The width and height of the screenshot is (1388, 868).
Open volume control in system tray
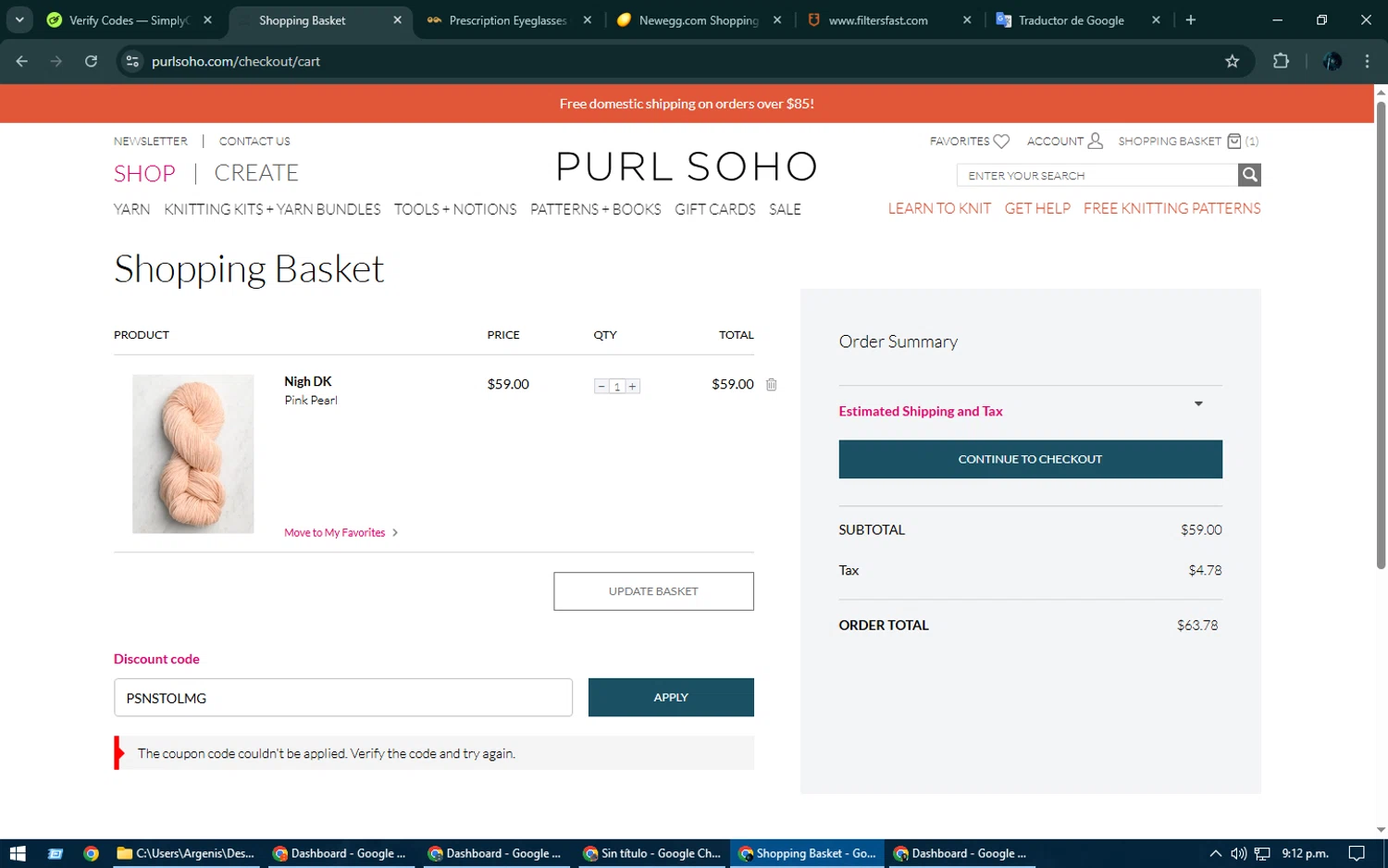1239,853
